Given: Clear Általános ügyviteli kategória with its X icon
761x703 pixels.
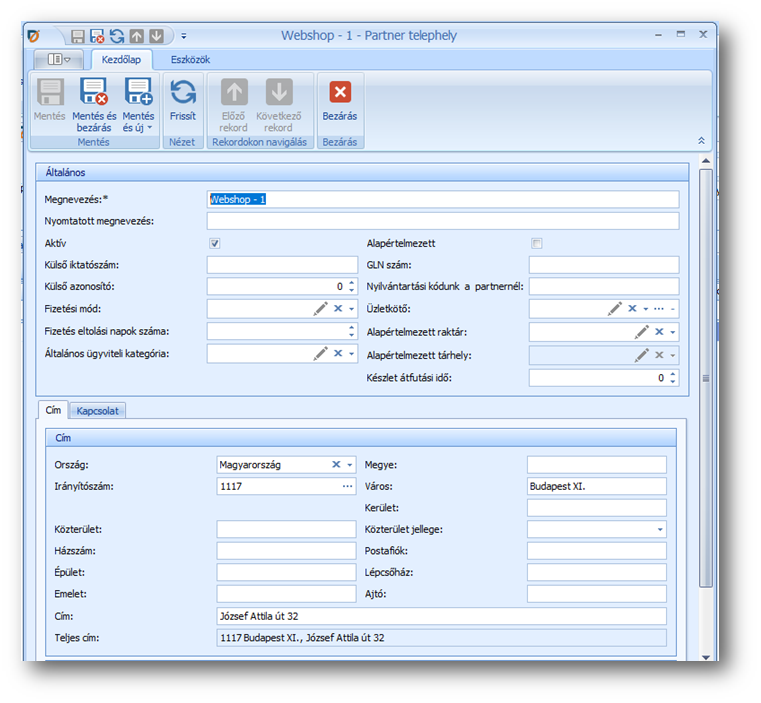Looking at the screenshot, I should coord(338,353).
